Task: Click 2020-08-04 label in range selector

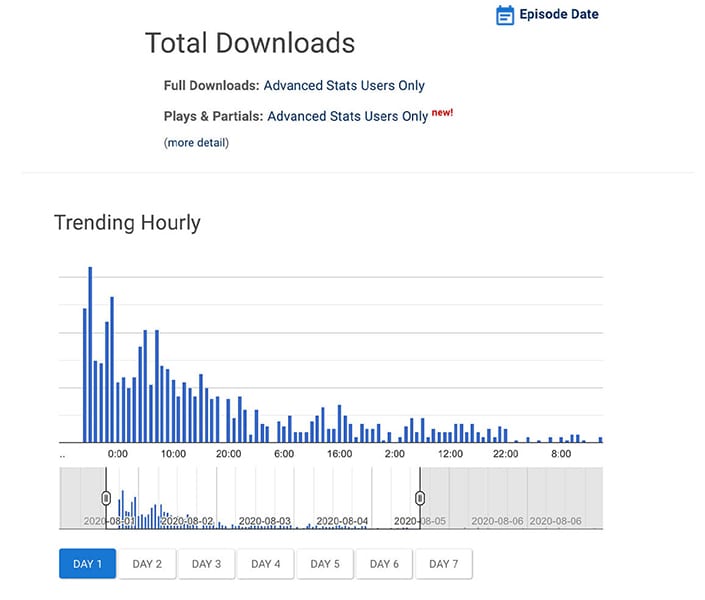Action: (342, 521)
